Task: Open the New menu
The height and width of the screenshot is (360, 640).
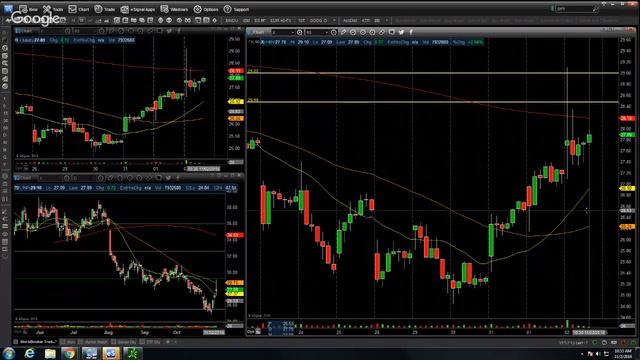Action: 29,9
